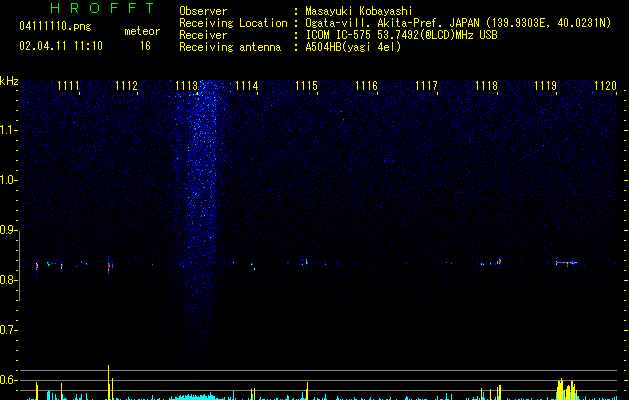Viewport: 629px width, 400px height.
Task: Click the 1117 time marker
Action: [x=426, y=86]
